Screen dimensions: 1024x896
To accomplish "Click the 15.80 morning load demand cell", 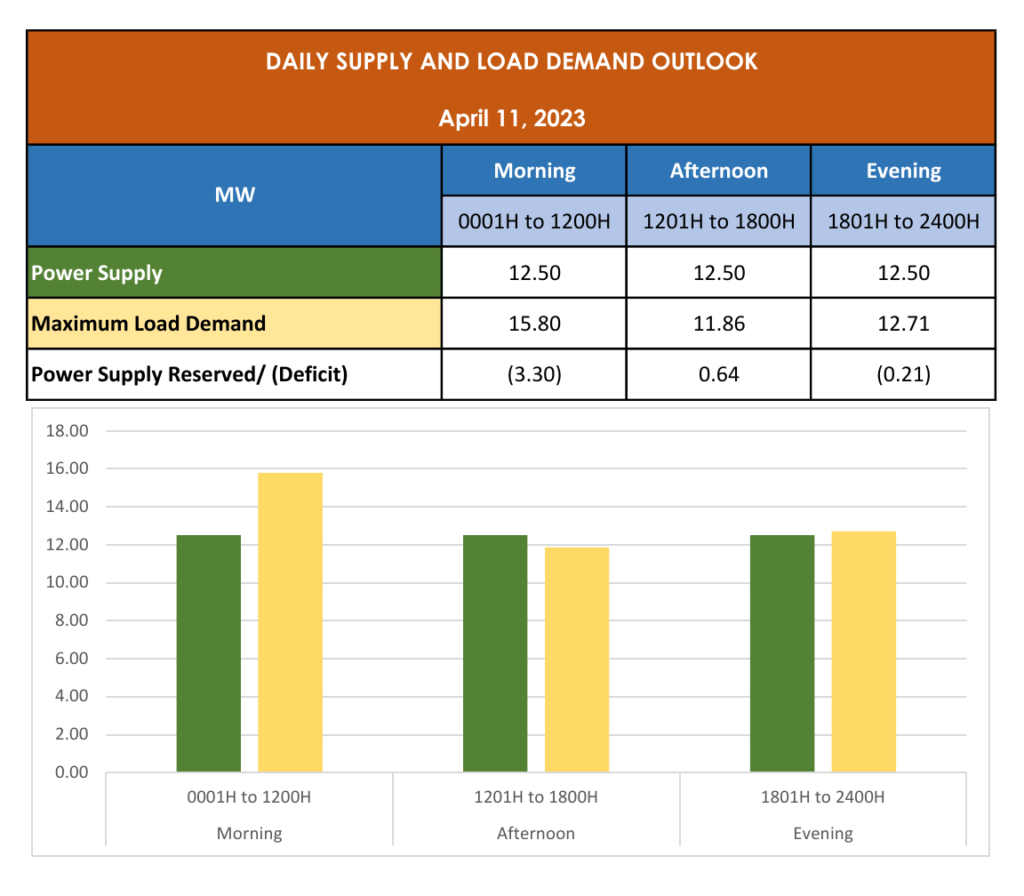I will pyautogui.click(x=534, y=324).
